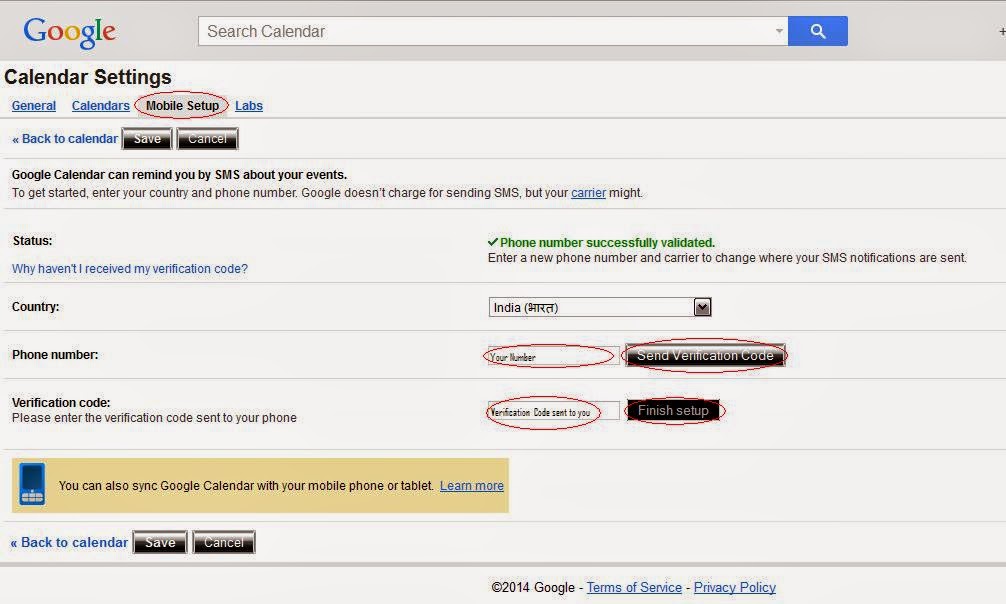
Task: Click the verification code input field
Action: point(554,411)
